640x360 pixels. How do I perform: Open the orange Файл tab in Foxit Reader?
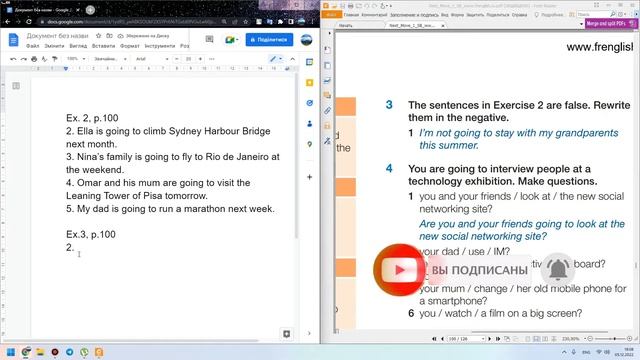pos(331,15)
